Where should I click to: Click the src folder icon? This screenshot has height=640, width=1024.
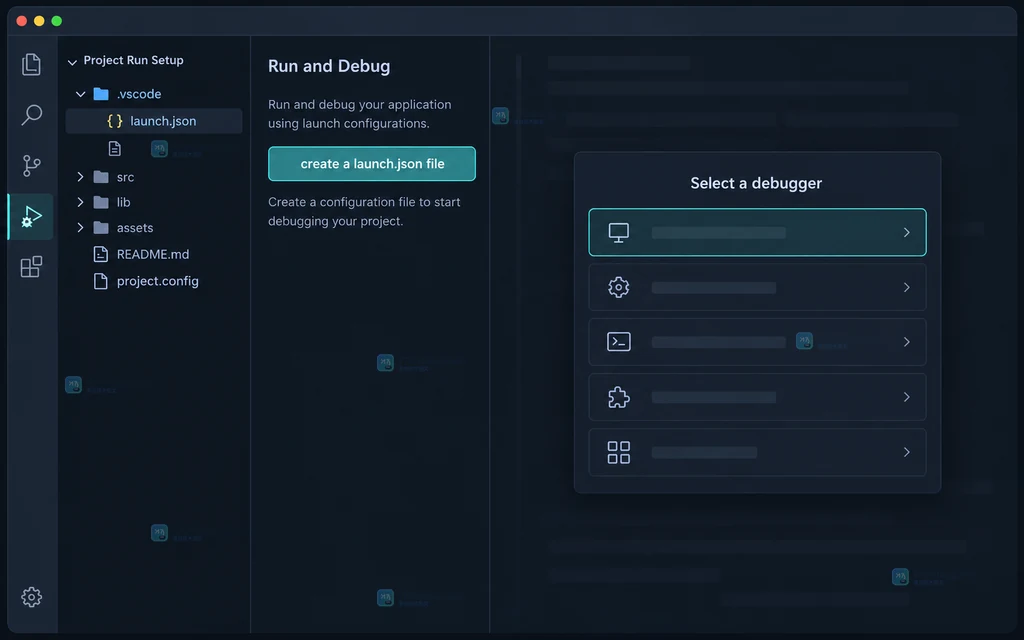pos(101,177)
